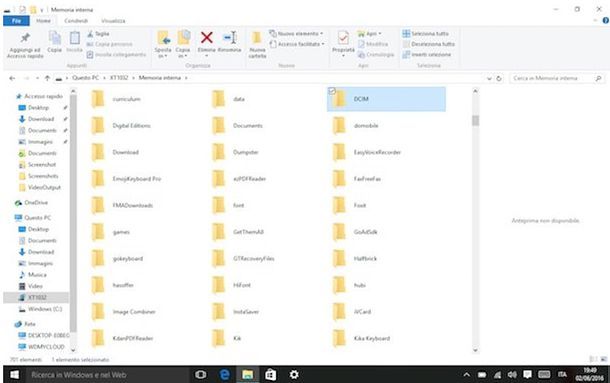Click the Windows Start button
Screen dimensions: 610x383
14,374
